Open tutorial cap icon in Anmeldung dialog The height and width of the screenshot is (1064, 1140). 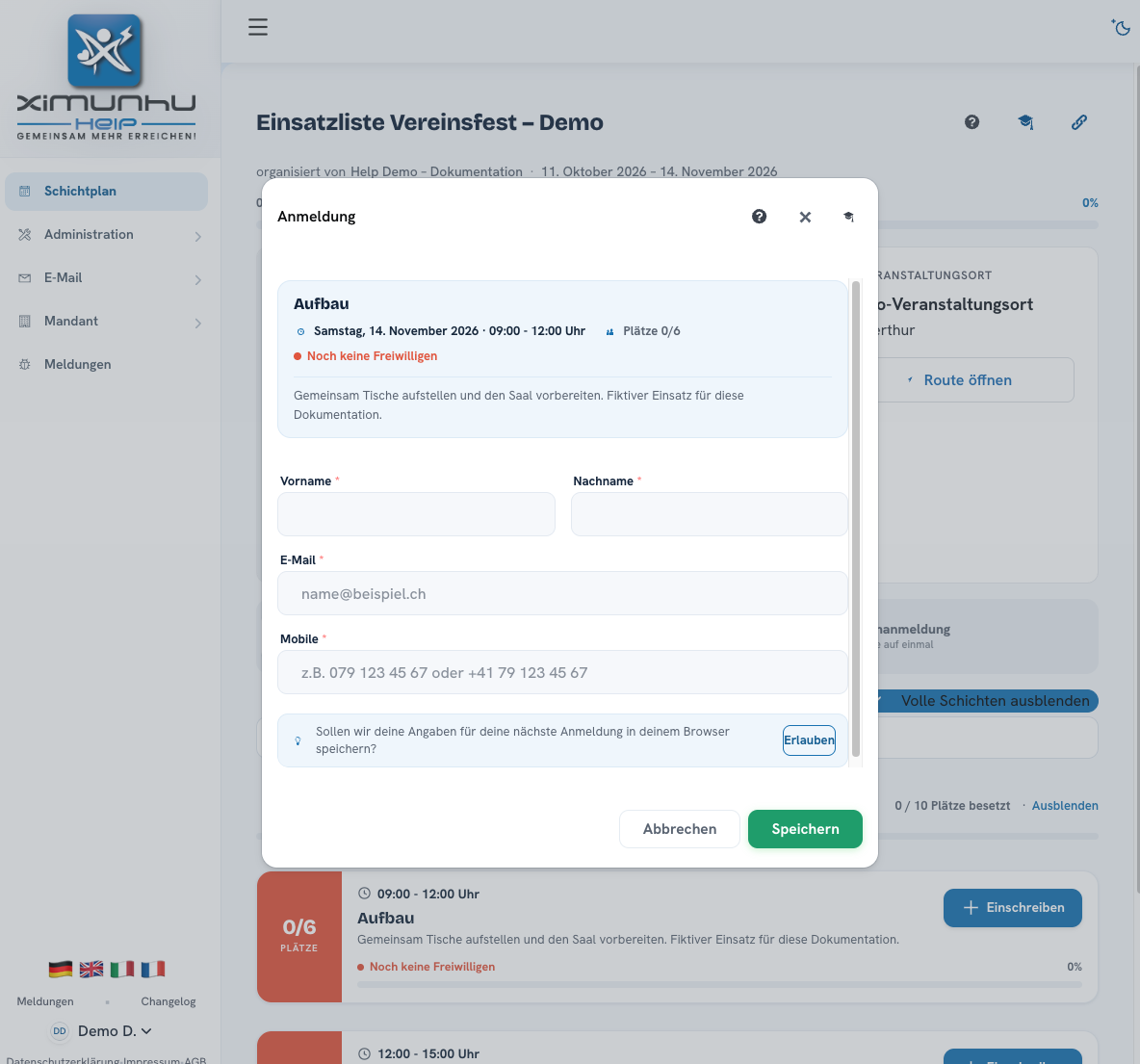coord(848,217)
